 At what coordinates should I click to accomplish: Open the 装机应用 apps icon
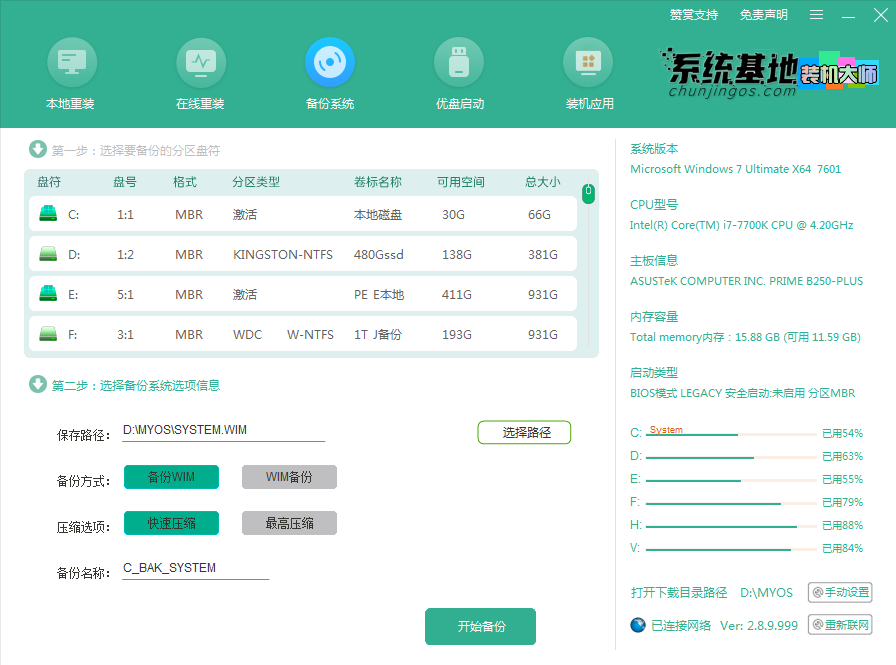click(x=589, y=63)
